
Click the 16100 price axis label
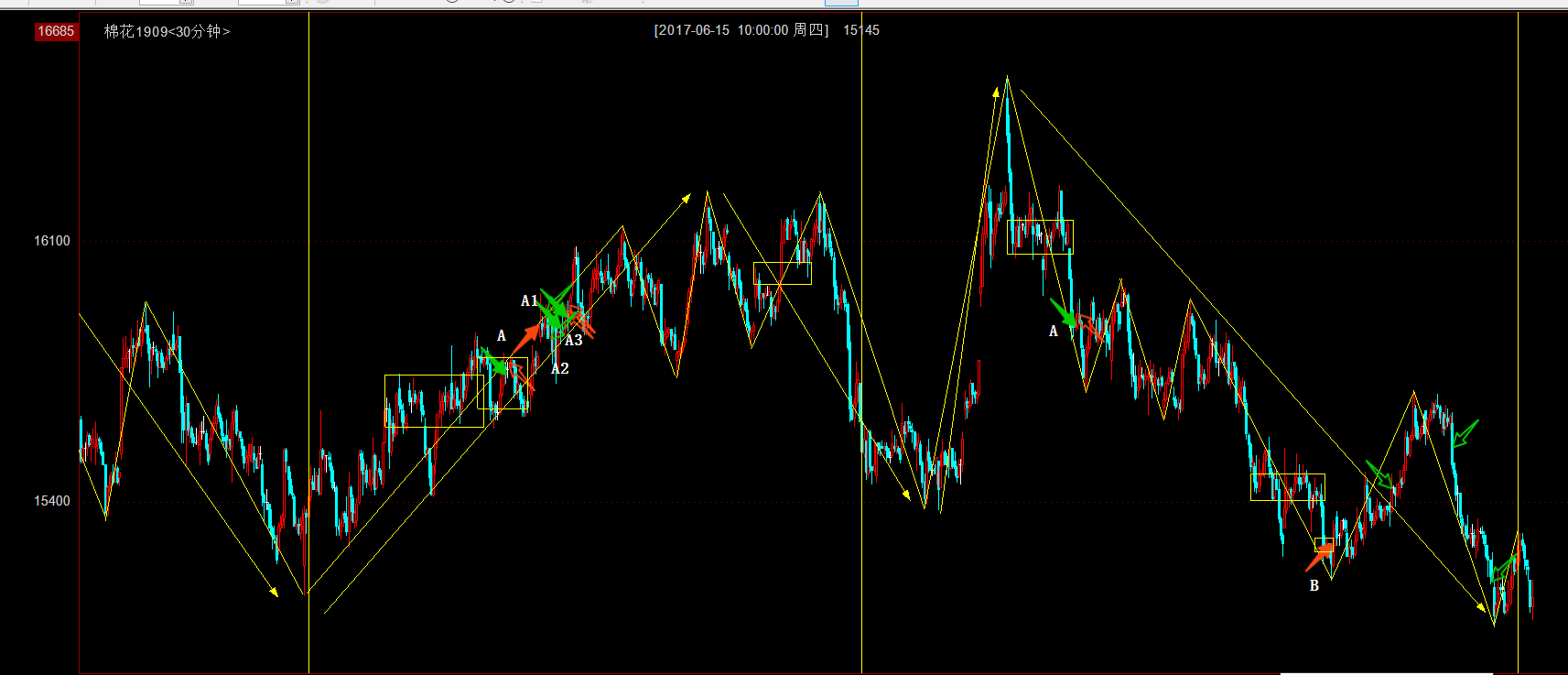tap(52, 241)
